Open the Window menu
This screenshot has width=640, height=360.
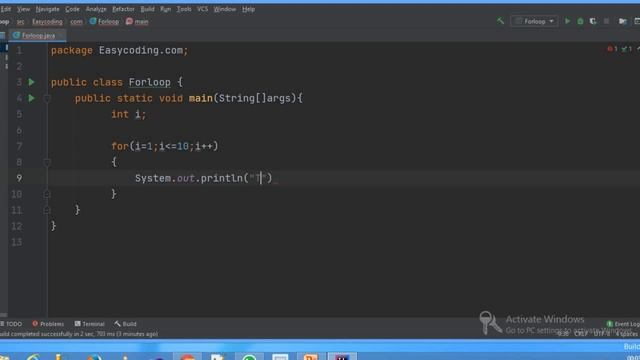pos(224,9)
